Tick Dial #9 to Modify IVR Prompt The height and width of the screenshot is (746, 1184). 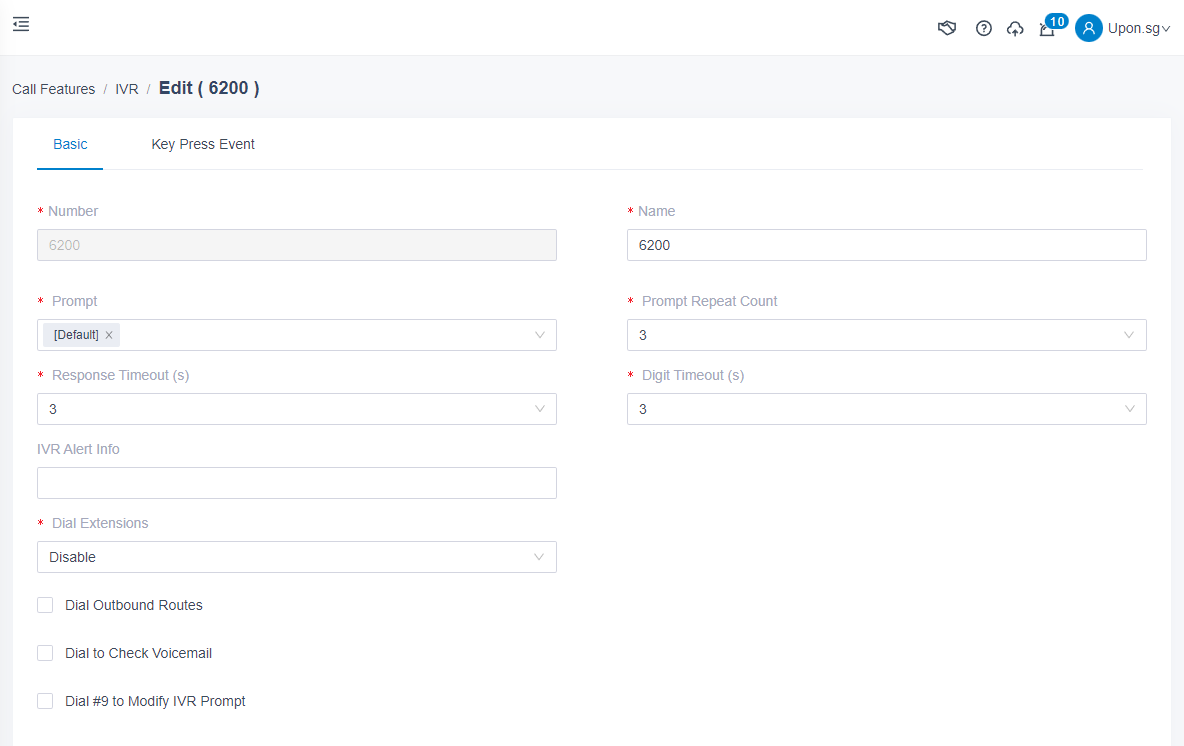coord(45,701)
